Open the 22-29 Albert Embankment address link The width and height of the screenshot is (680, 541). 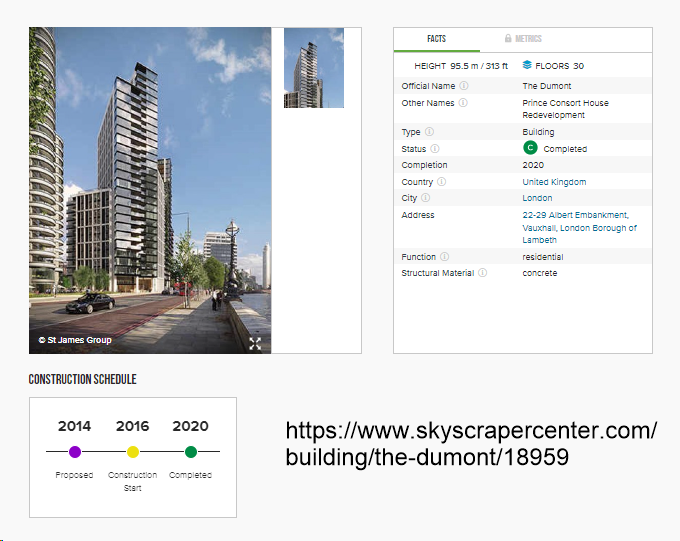[579, 227]
